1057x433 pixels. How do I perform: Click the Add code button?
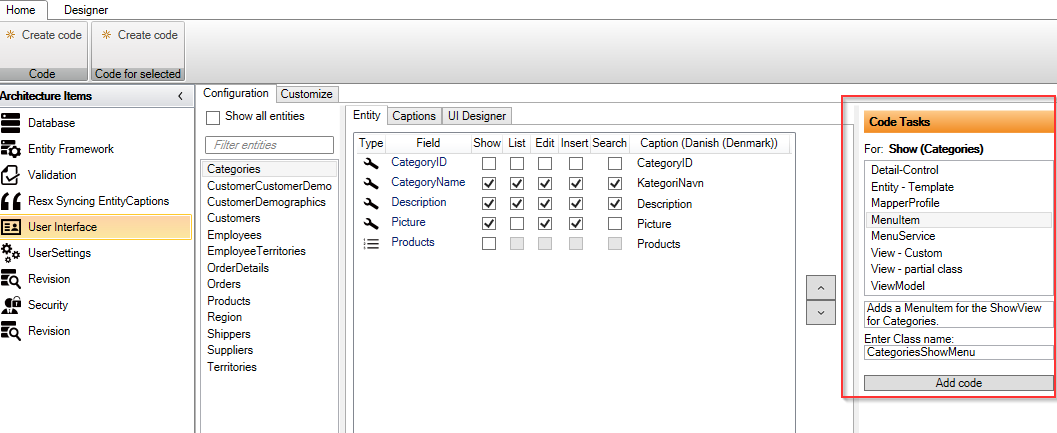click(x=959, y=383)
